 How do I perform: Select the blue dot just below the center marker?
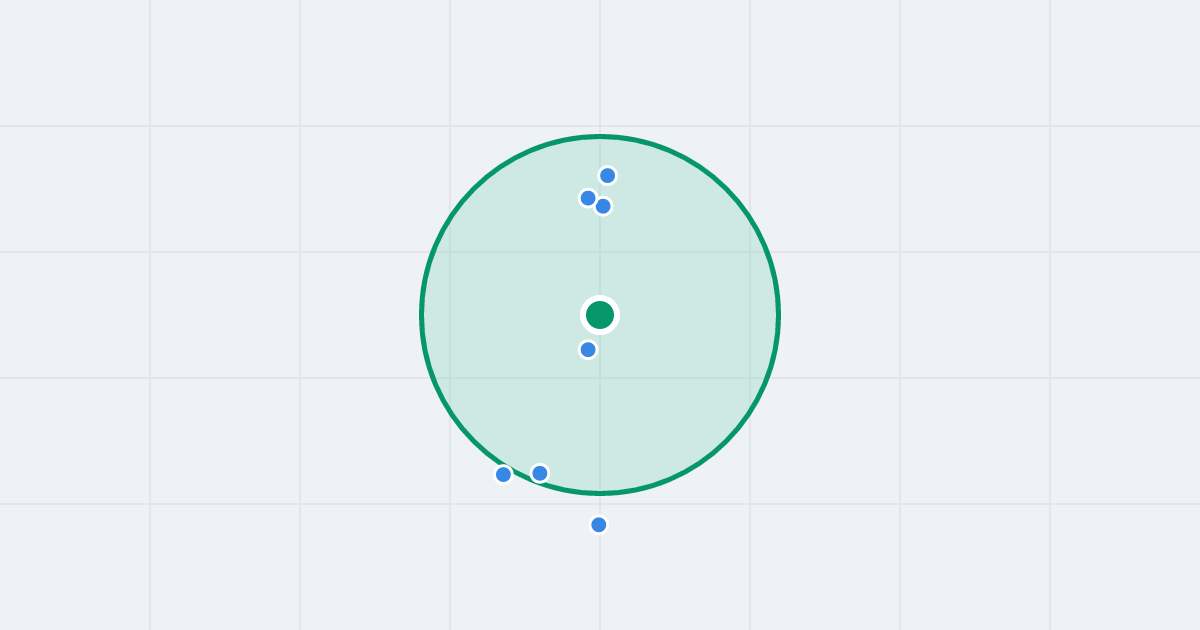588,349
